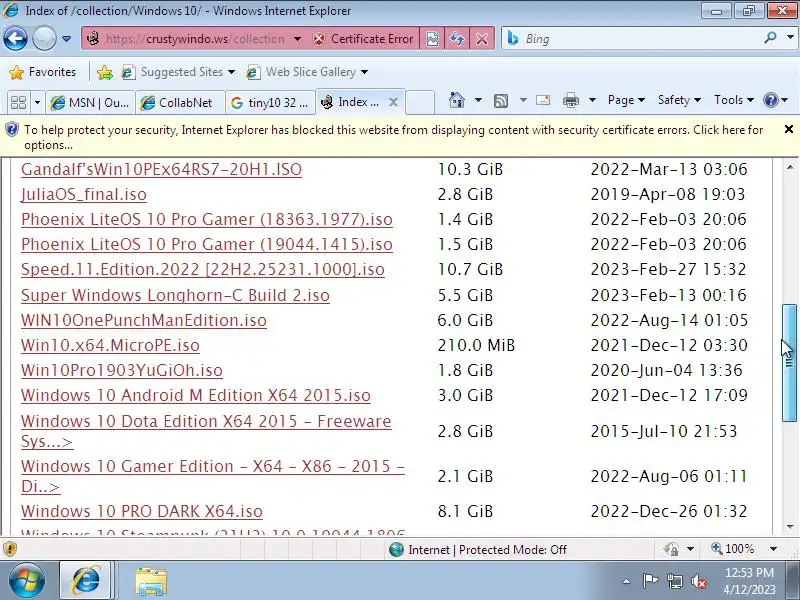The image size is (800, 600).
Task: Expand the feeds dropdown arrow
Action: click(523, 100)
